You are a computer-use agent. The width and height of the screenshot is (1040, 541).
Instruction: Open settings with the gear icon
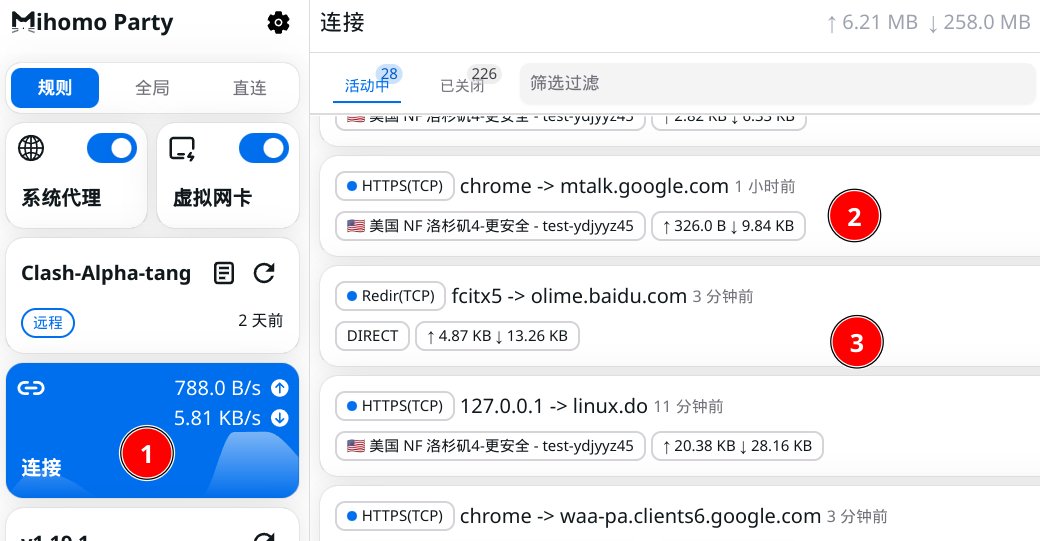click(x=279, y=22)
